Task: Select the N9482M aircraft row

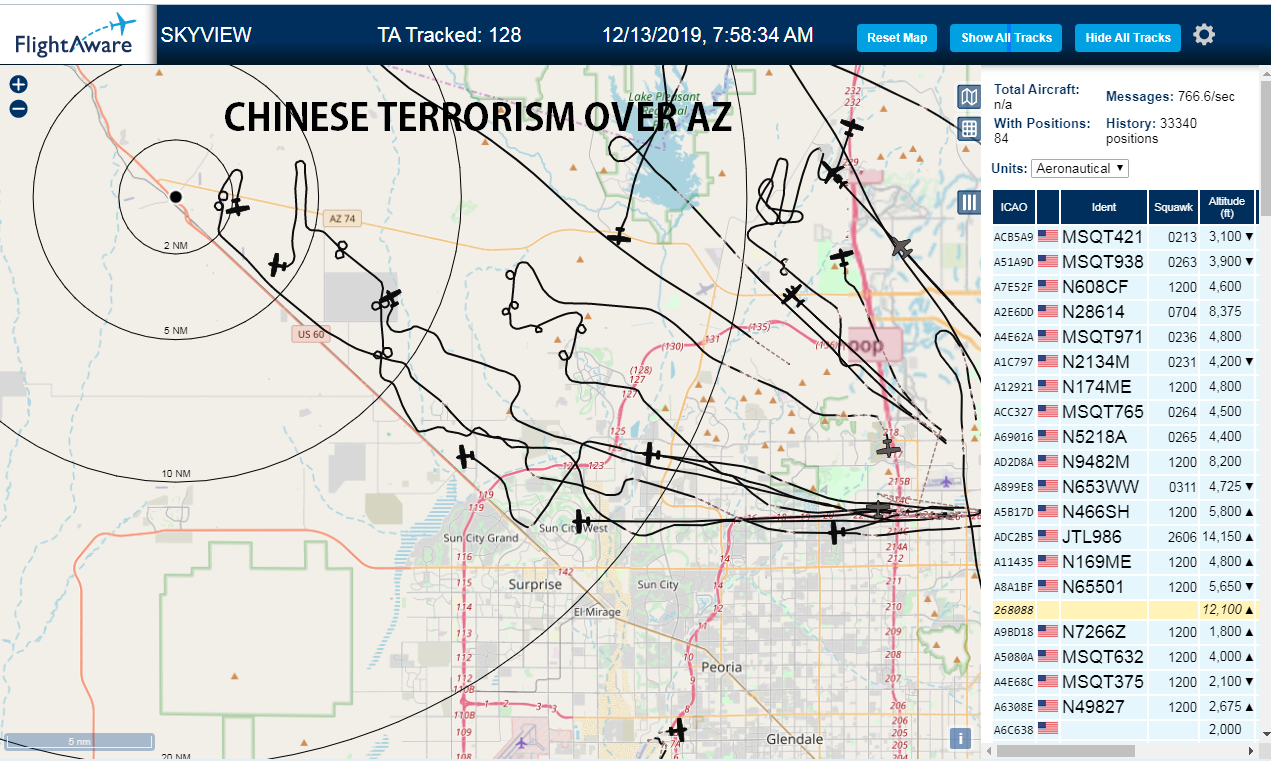Action: tap(1124, 462)
